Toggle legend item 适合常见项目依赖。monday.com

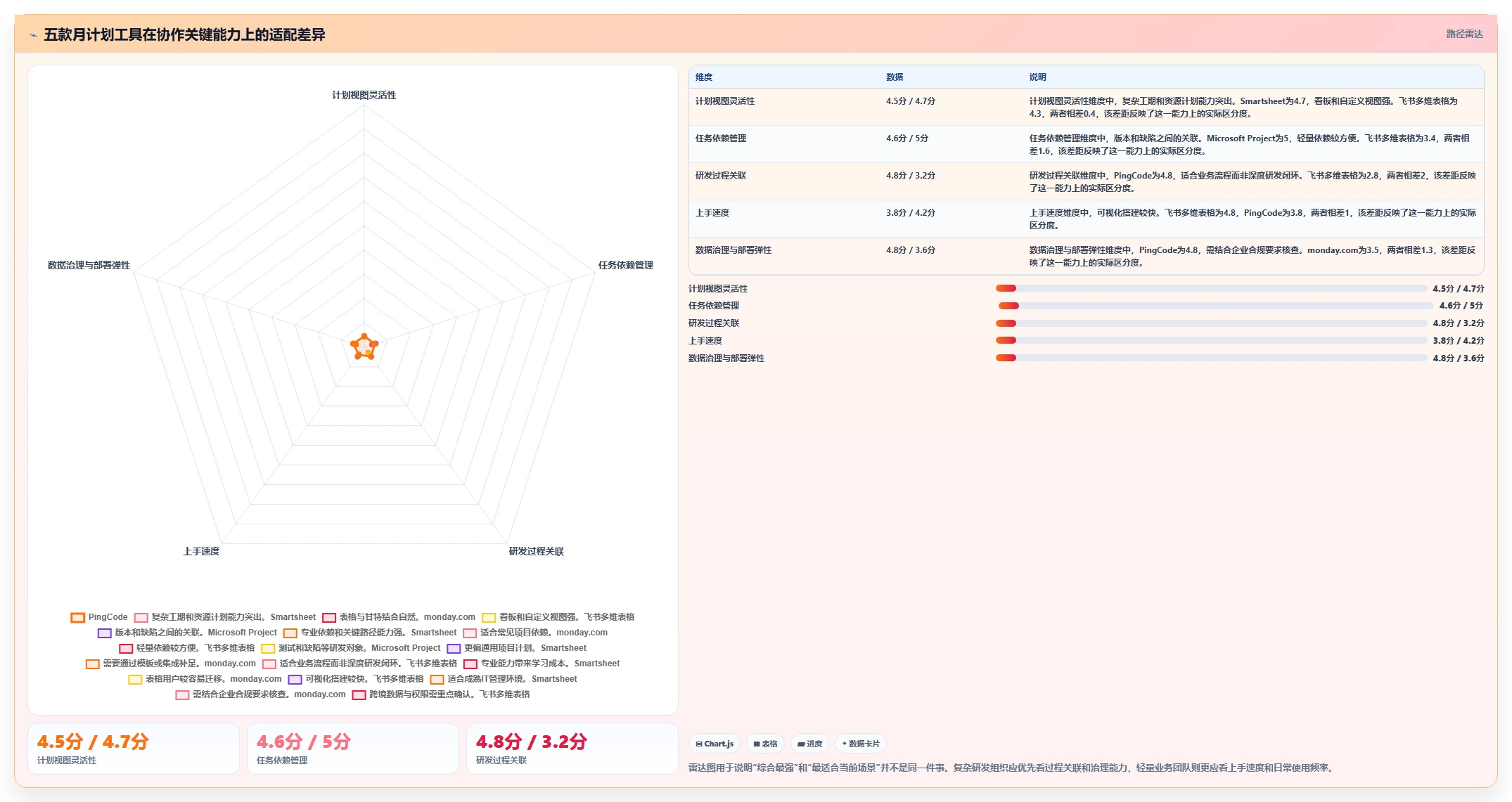535,633
